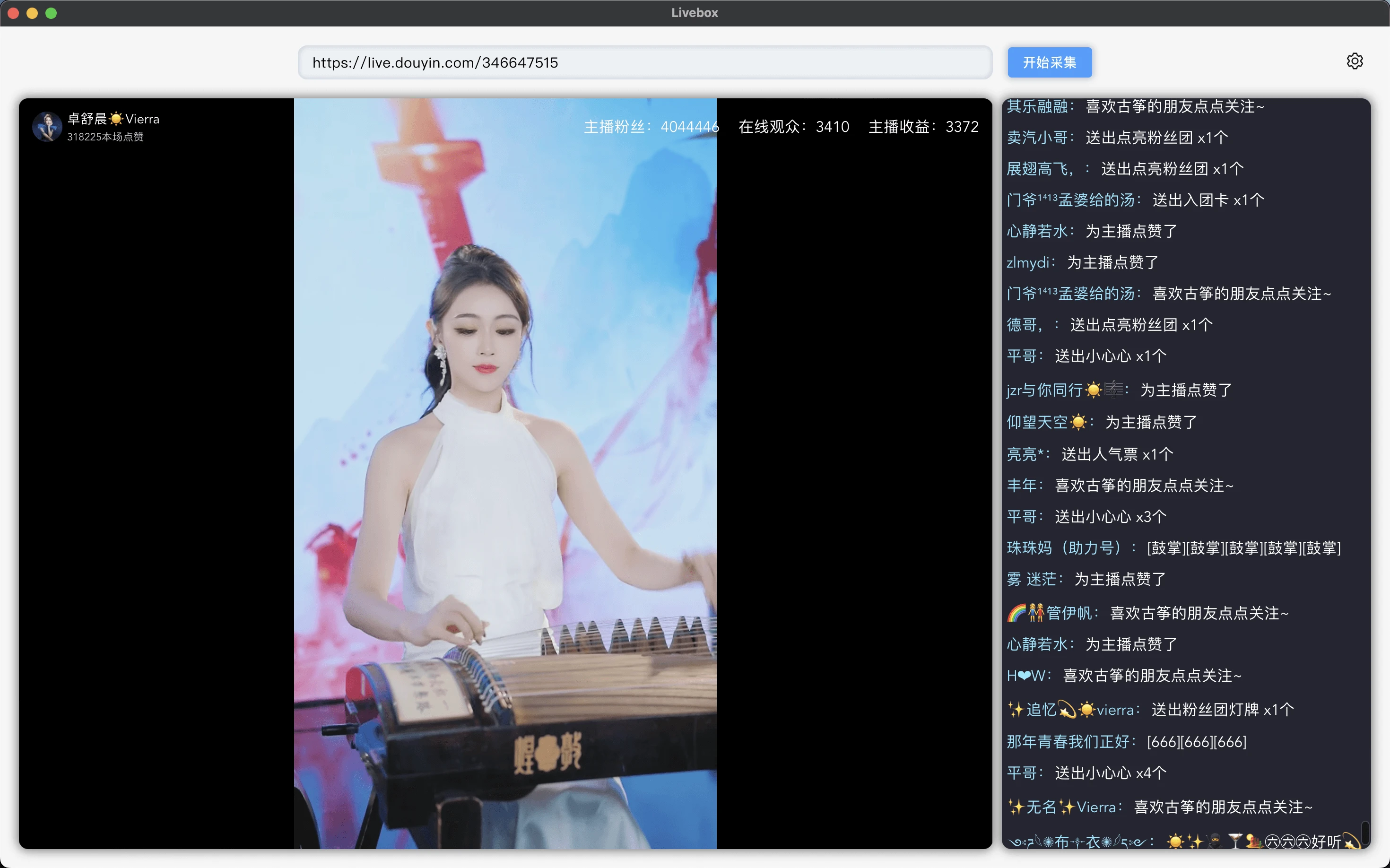Select the 那年青春我们正好 [666] message
This screenshot has width=1390, height=868.
[x=1127, y=741]
